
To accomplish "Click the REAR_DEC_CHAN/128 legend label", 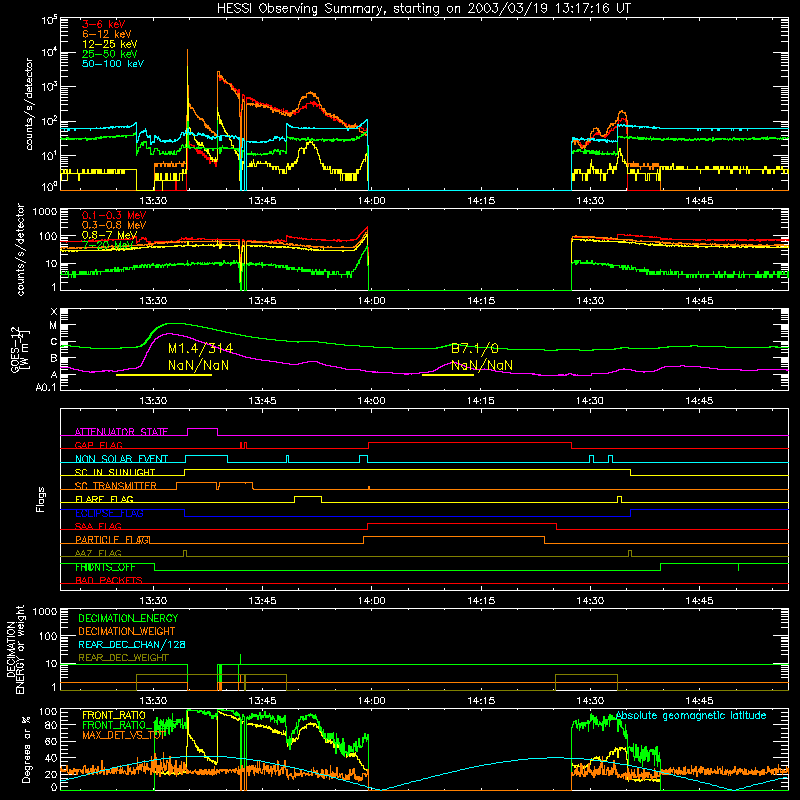I will point(132,644).
